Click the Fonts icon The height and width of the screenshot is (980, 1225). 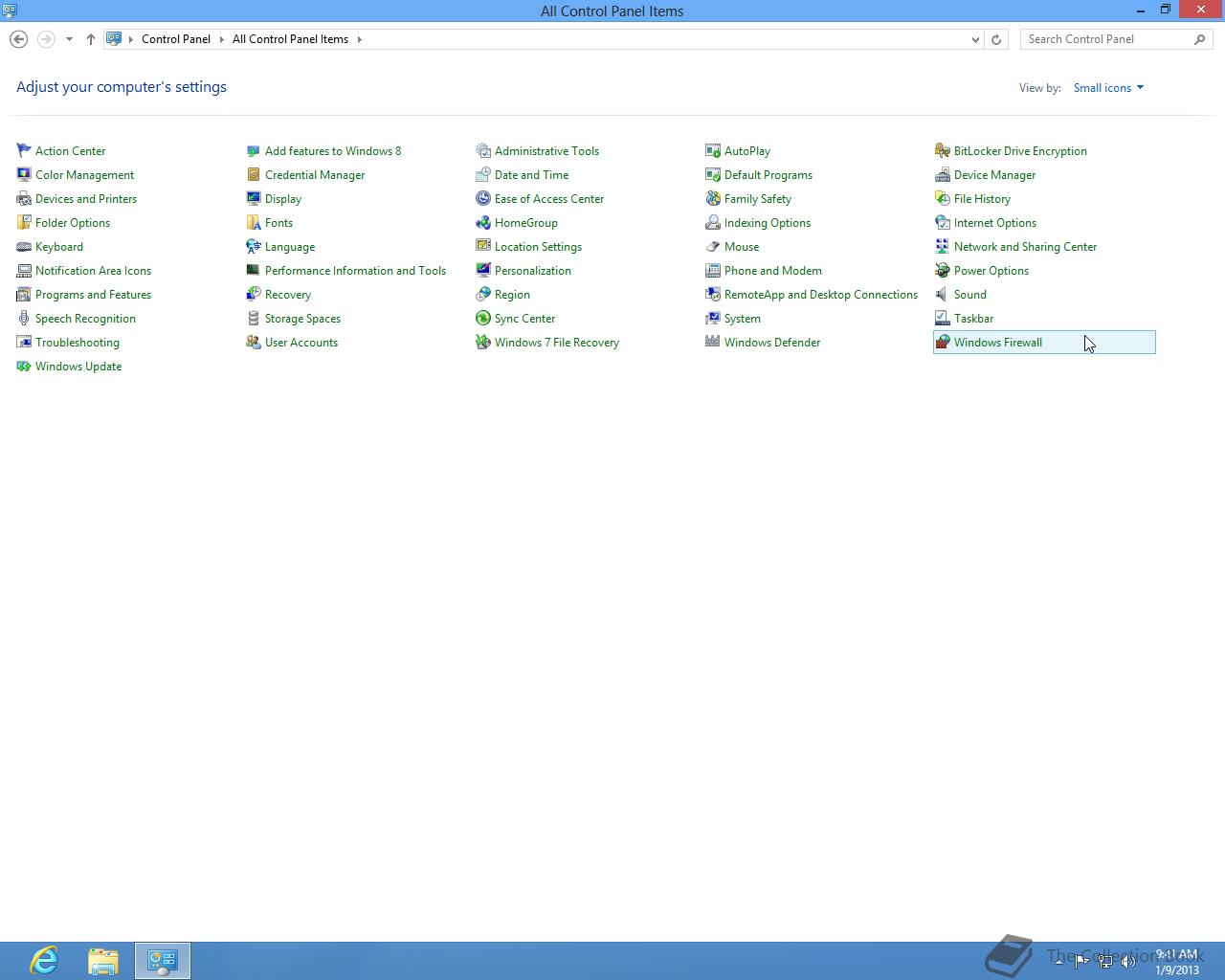pyautogui.click(x=254, y=222)
